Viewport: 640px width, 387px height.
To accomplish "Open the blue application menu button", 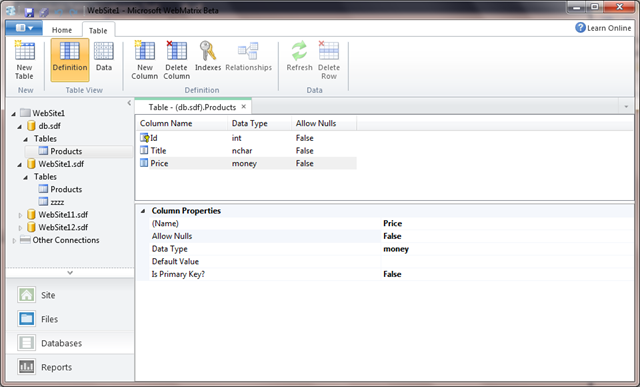I will 24,28.
